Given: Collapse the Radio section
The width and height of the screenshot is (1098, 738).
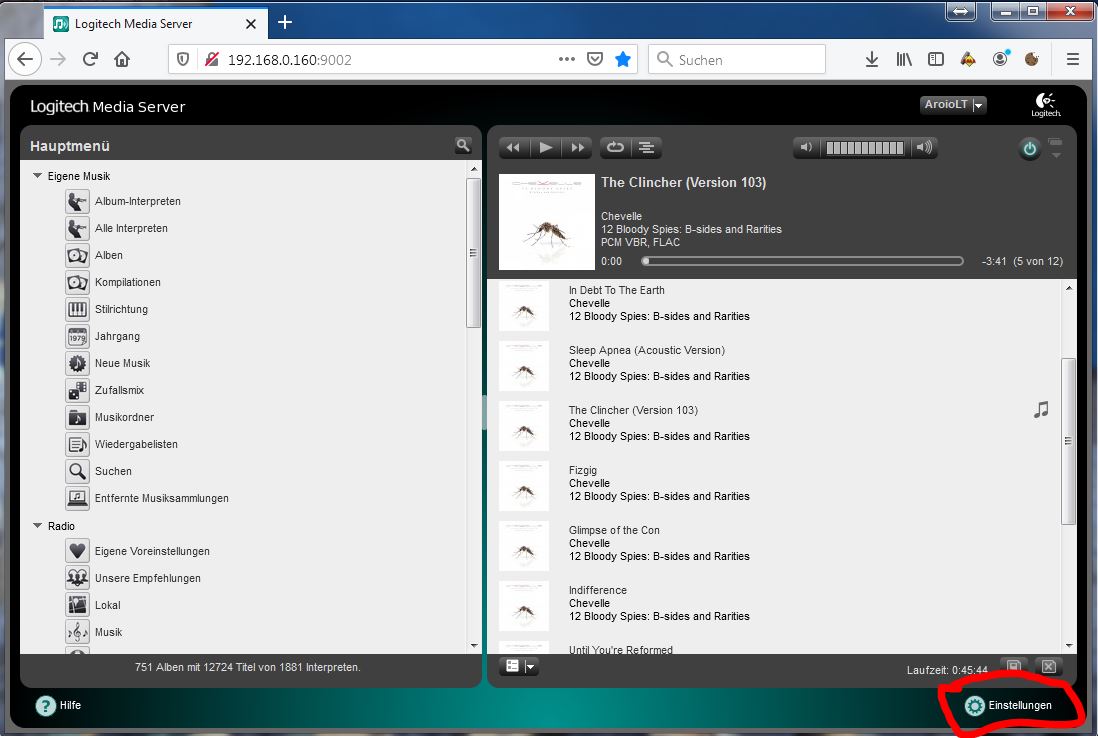Looking at the screenshot, I should (38, 525).
